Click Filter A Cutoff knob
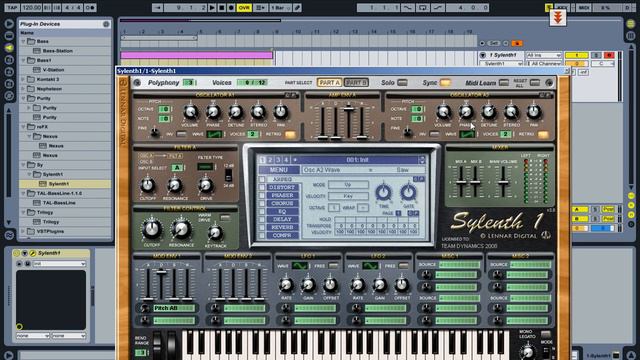 click(147, 185)
